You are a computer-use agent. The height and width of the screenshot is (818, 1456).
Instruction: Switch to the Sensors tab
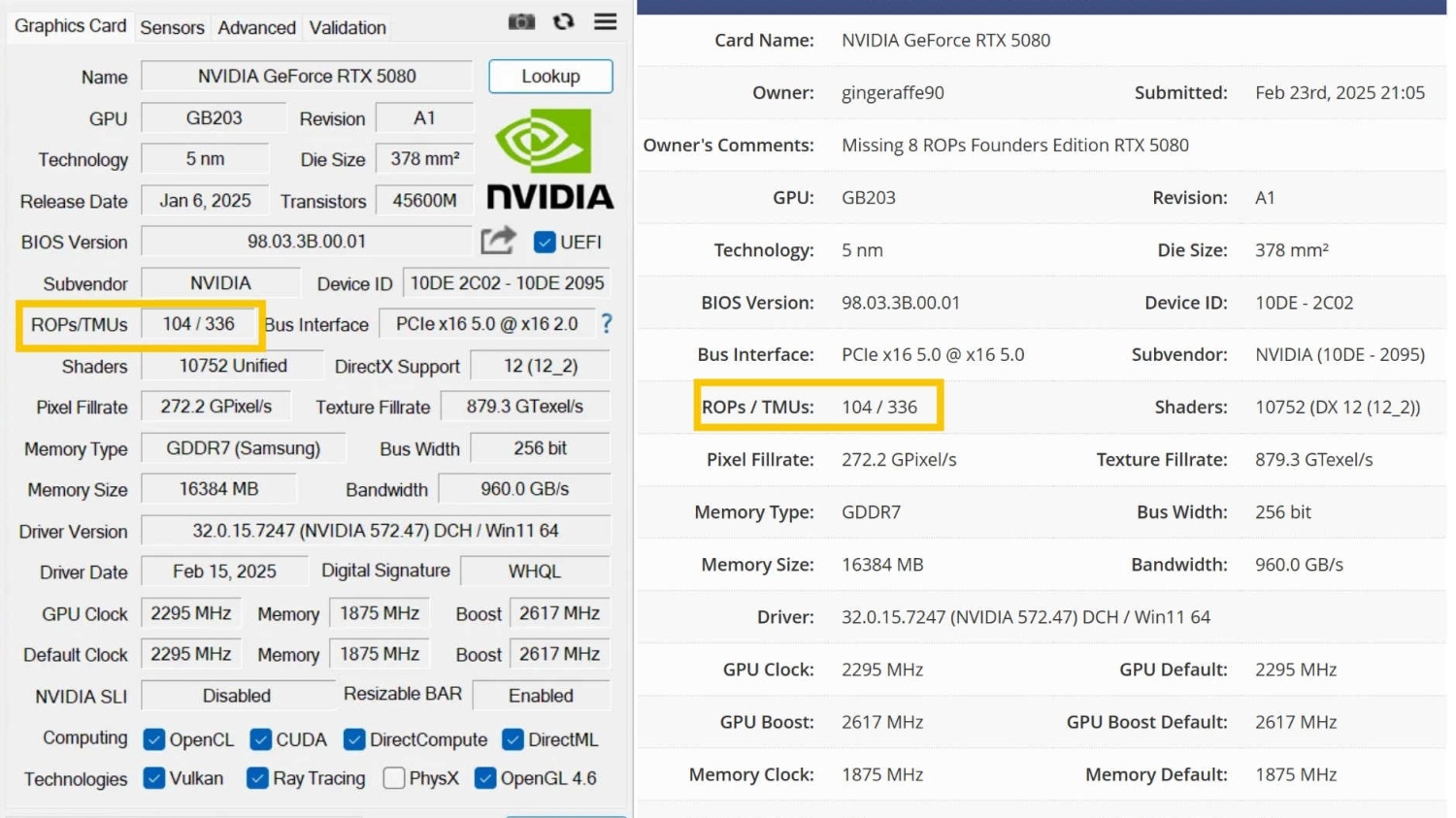[172, 27]
